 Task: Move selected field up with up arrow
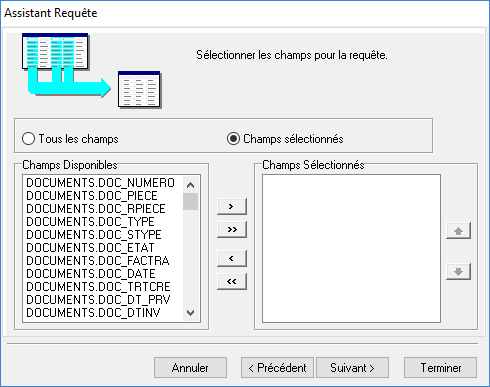pos(458,231)
